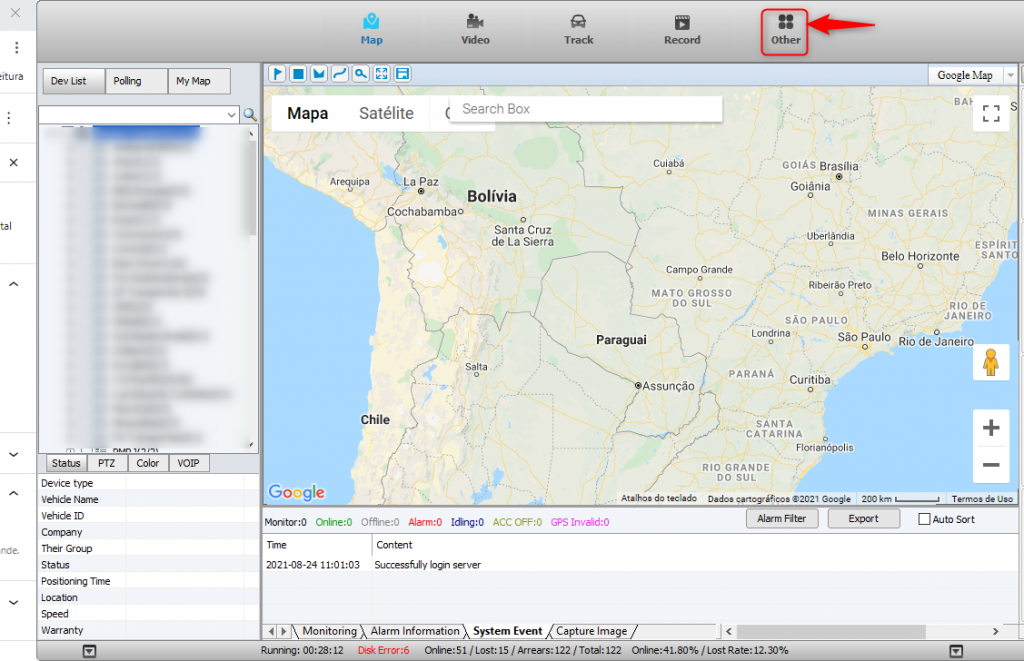Switch to the Alarm Information tab
This screenshot has width=1024, height=661.
(415, 631)
